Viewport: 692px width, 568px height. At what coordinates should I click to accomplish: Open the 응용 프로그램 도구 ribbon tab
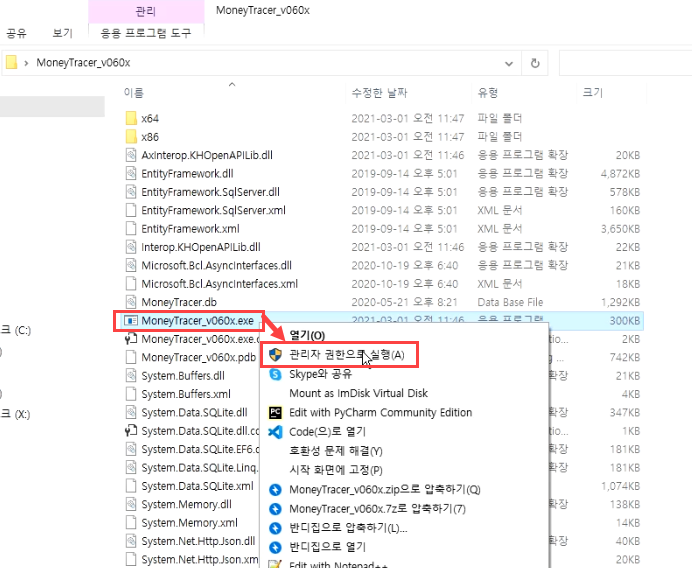pyautogui.click(x=146, y=33)
